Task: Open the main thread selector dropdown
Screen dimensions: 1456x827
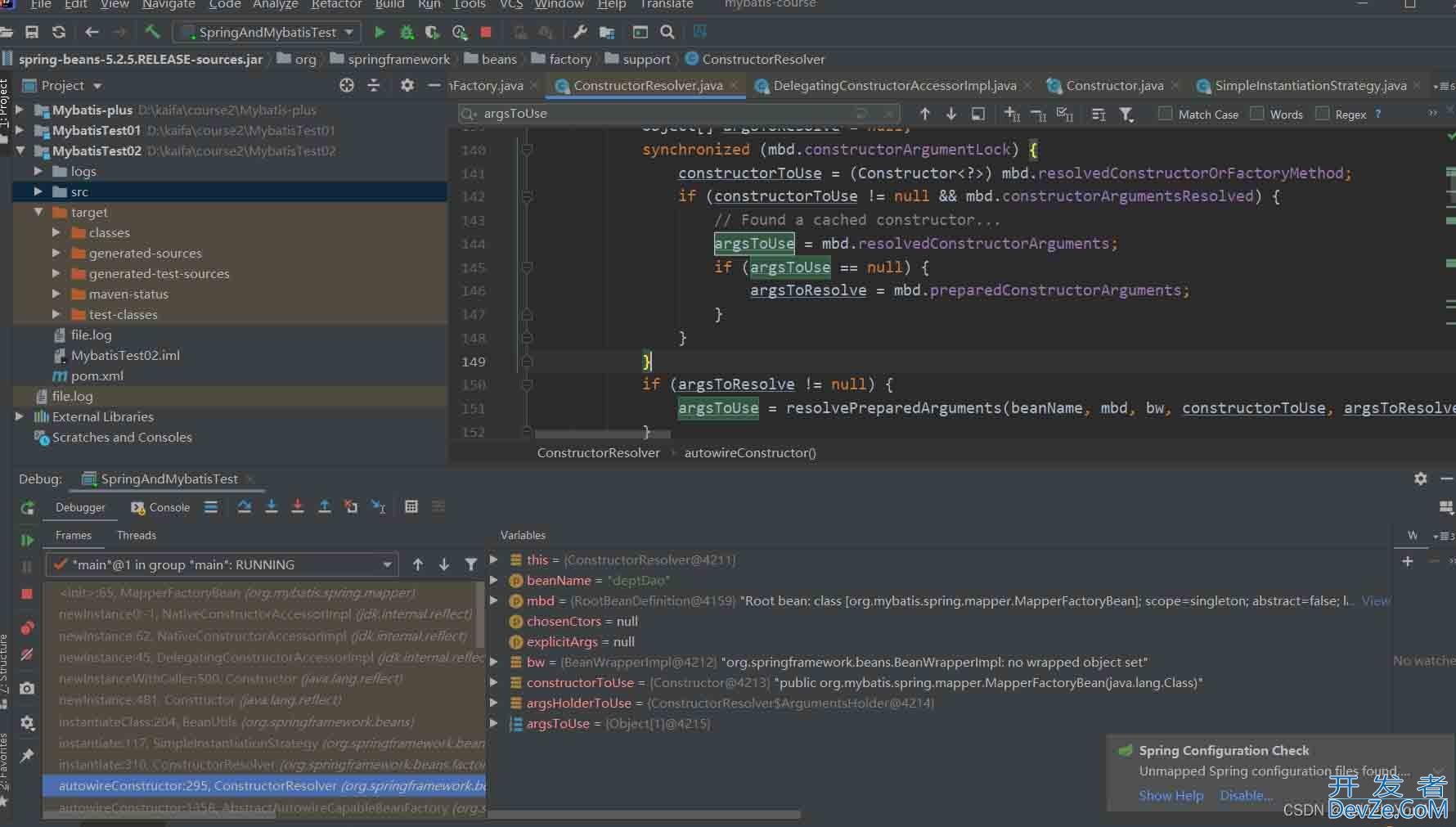Action: click(222, 564)
